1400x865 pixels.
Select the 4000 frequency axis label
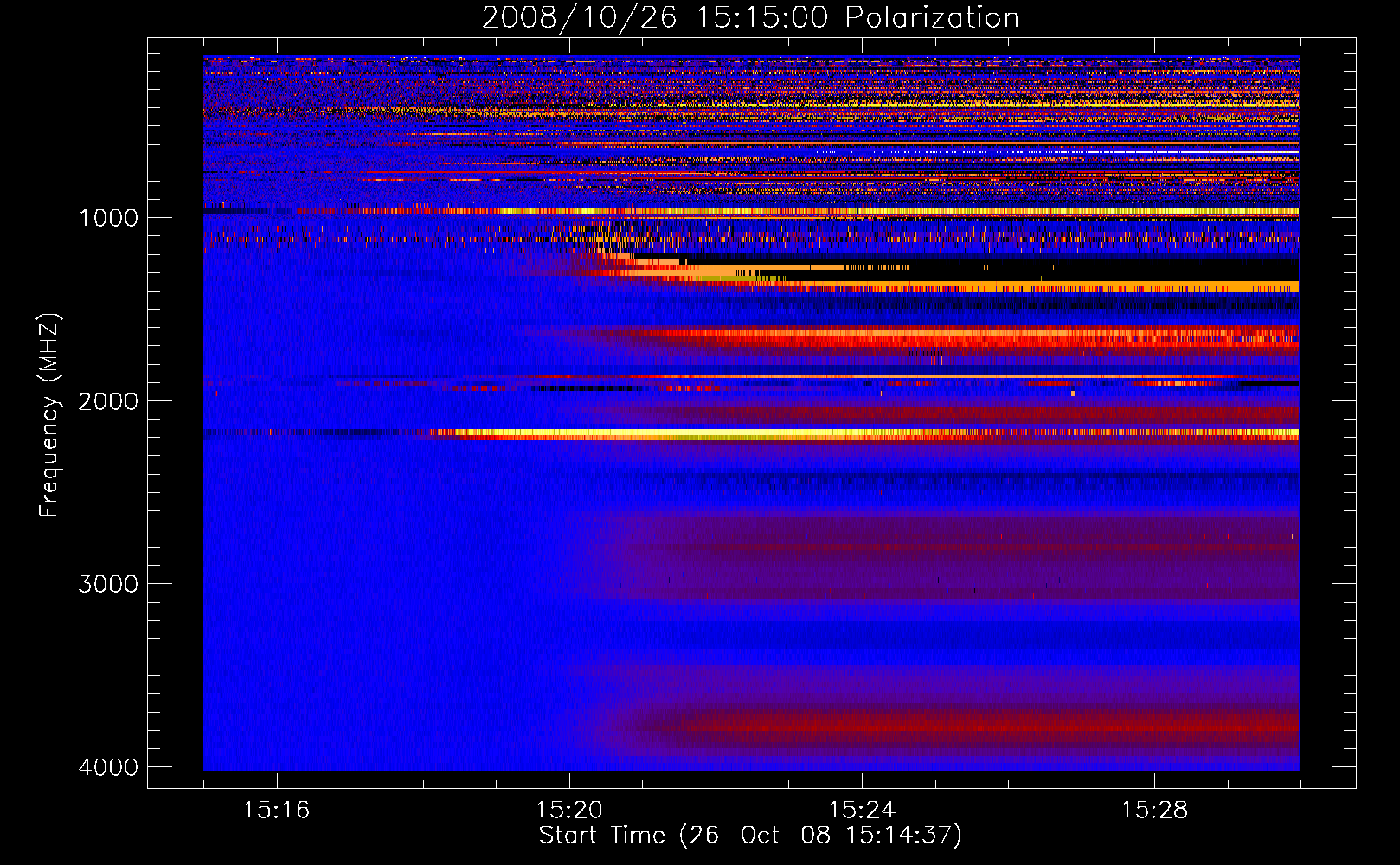(x=108, y=767)
